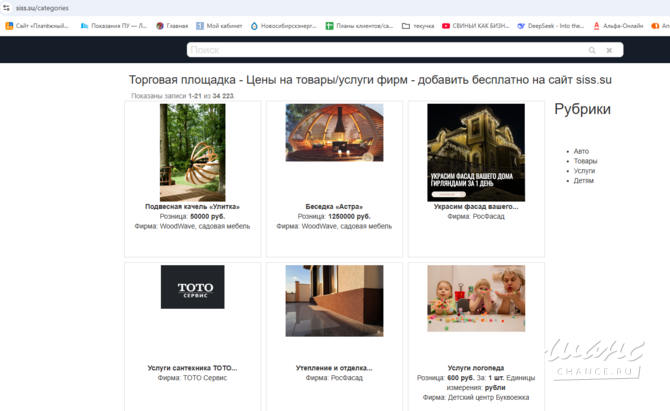The height and width of the screenshot is (411, 670).
Task: Open the Услуги сантехника ТОТО... listing title
Action: coord(192,368)
